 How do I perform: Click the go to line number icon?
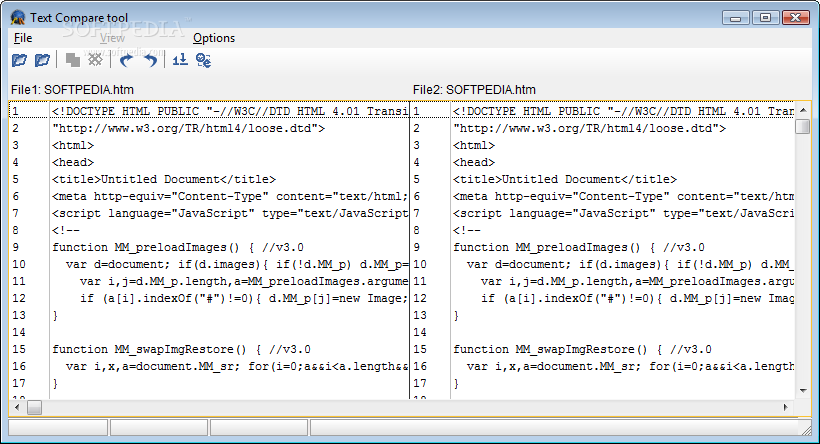(x=180, y=60)
